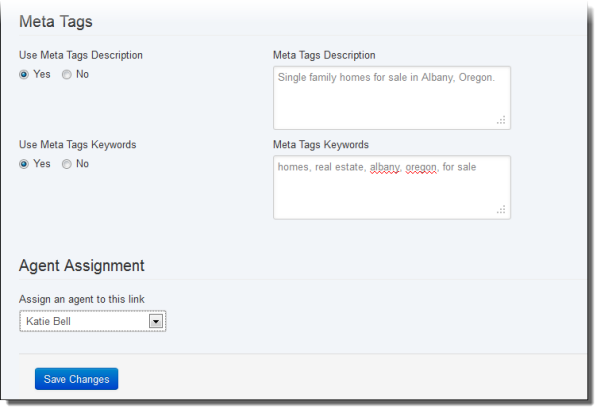Click the Agent Assignment heading
The width and height of the screenshot is (600, 412).
[x=82, y=265]
